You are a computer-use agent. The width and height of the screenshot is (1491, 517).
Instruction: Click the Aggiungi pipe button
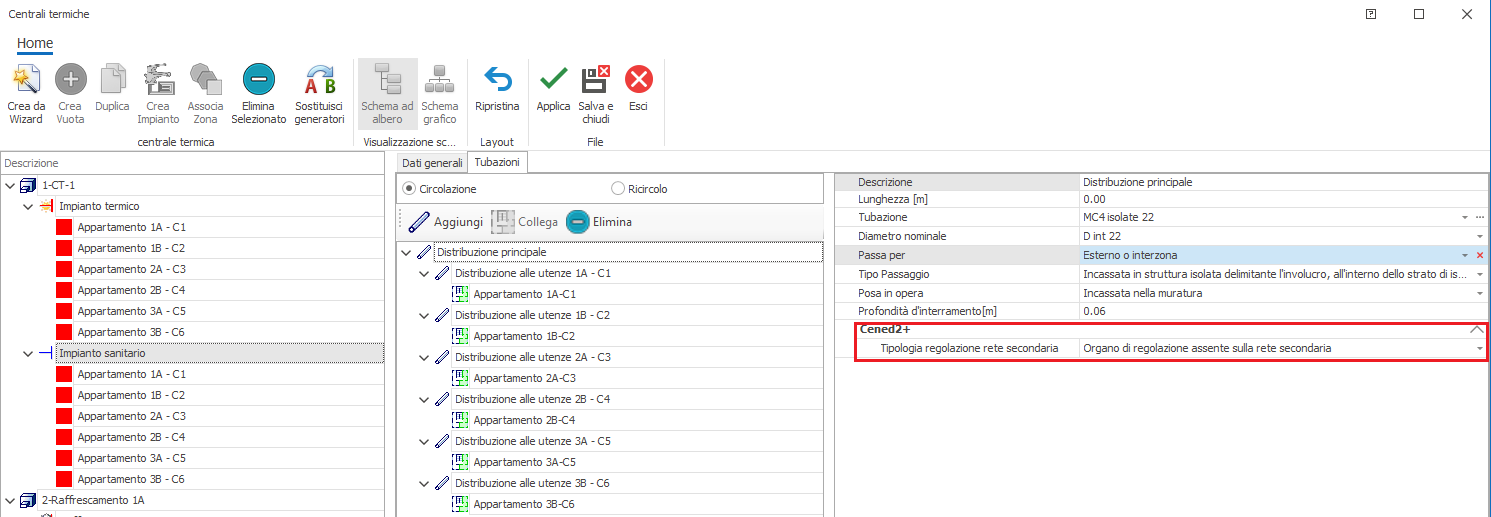click(446, 222)
